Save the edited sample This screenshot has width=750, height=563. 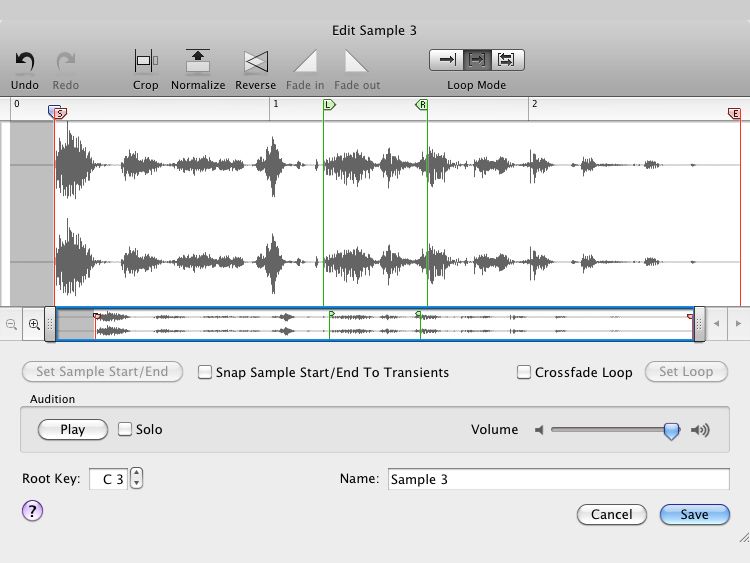pyautogui.click(x=695, y=515)
